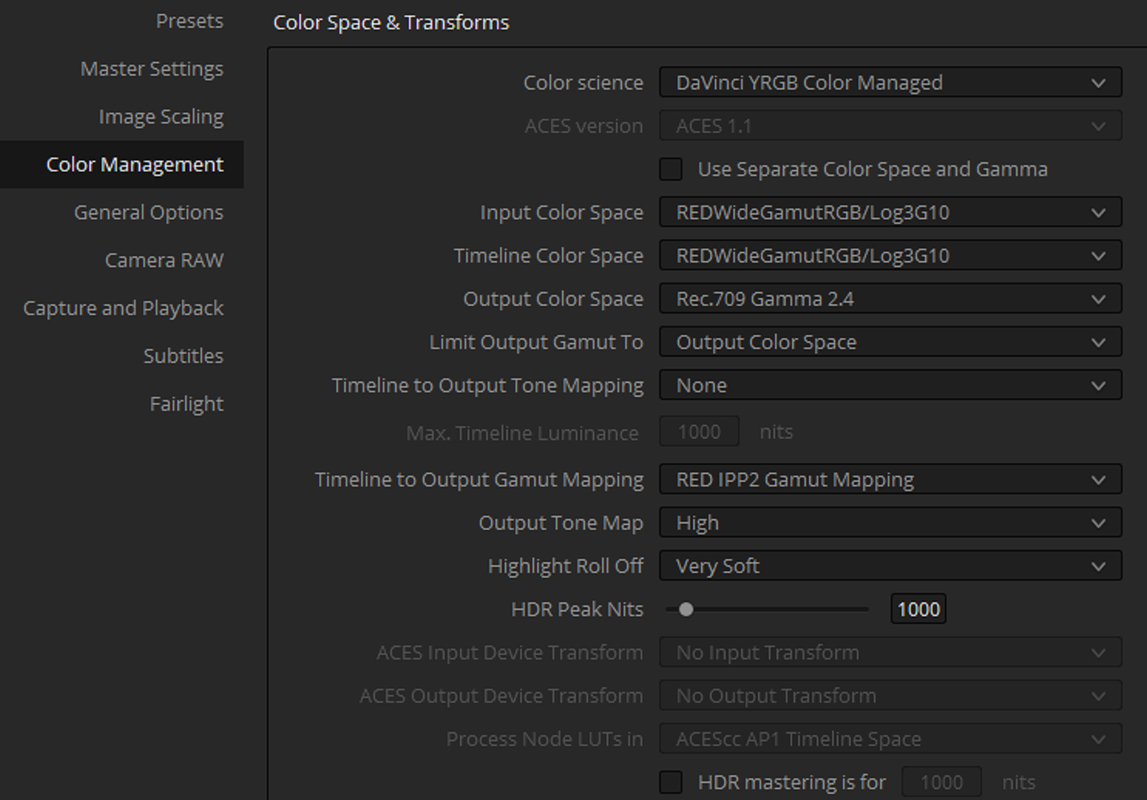Click the HDR Peak Nits value field
Screen dimensions: 1147x800
pyautogui.click(x=918, y=609)
